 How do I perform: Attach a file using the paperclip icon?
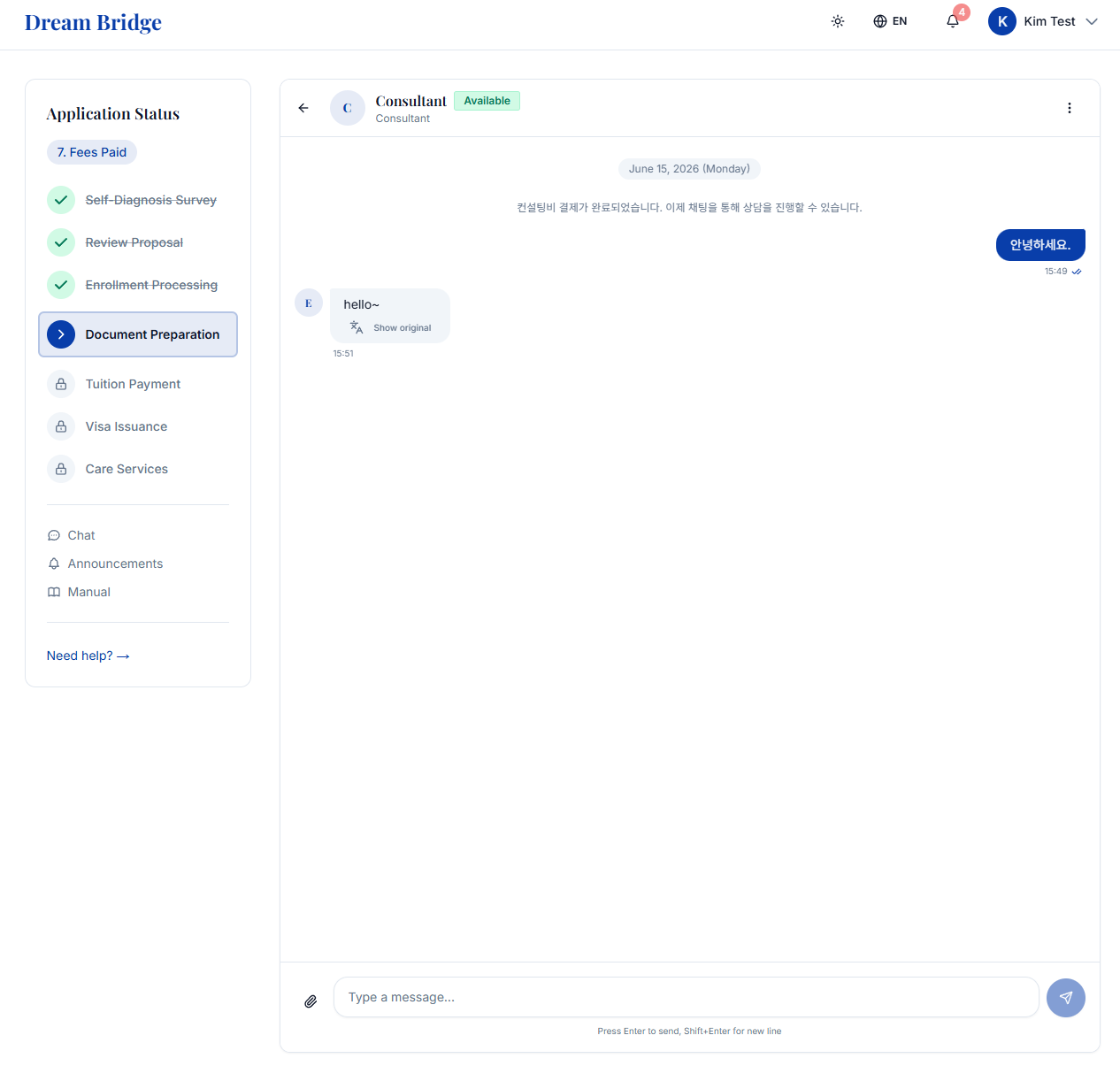coord(311,1001)
